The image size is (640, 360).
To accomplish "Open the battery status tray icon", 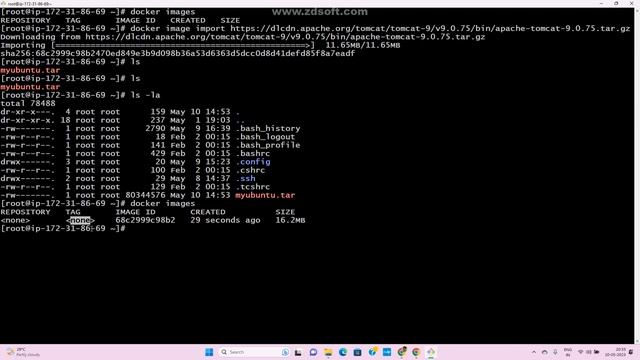I will point(596,352).
